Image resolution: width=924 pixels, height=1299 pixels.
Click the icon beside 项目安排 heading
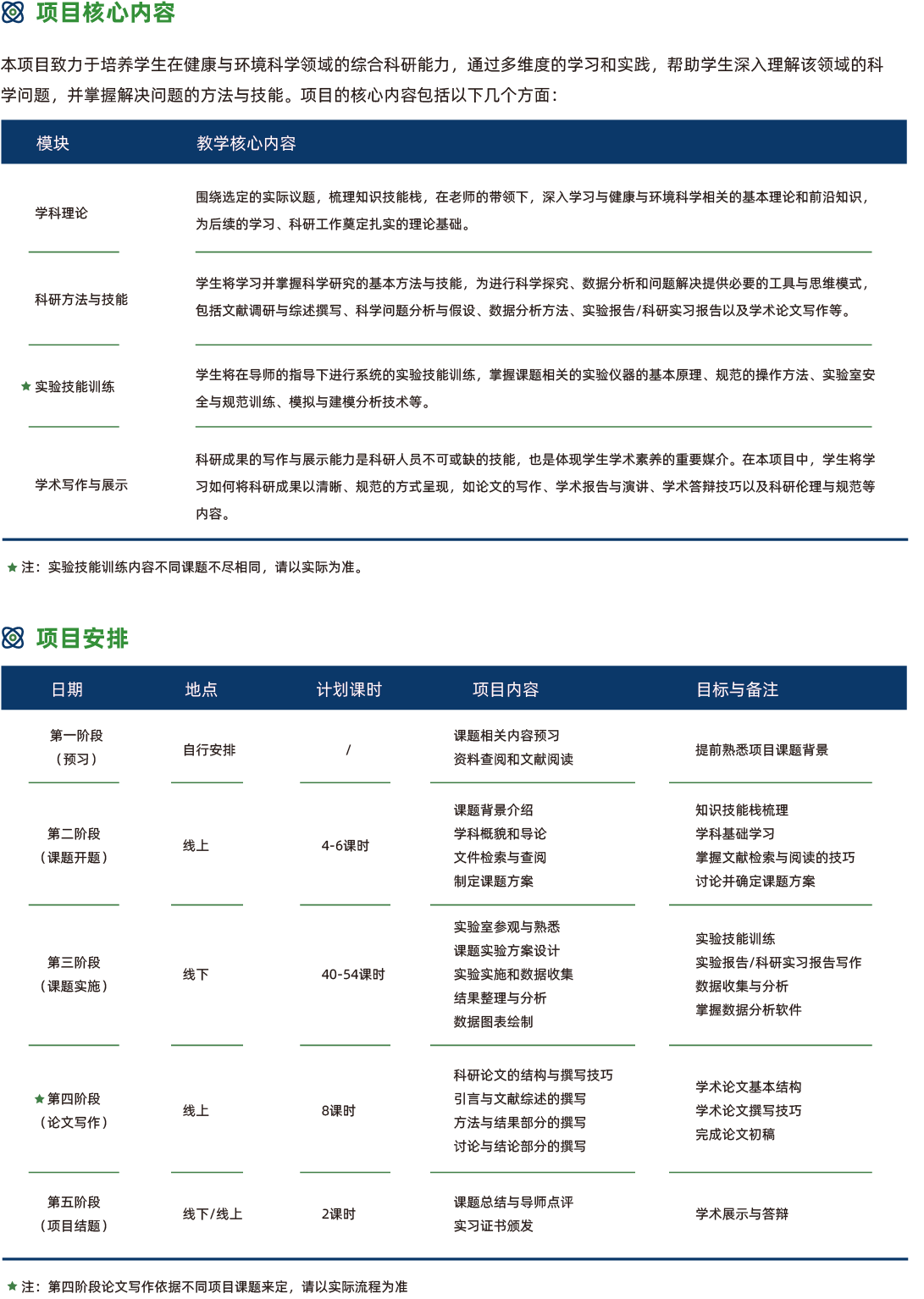click(13, 638)
